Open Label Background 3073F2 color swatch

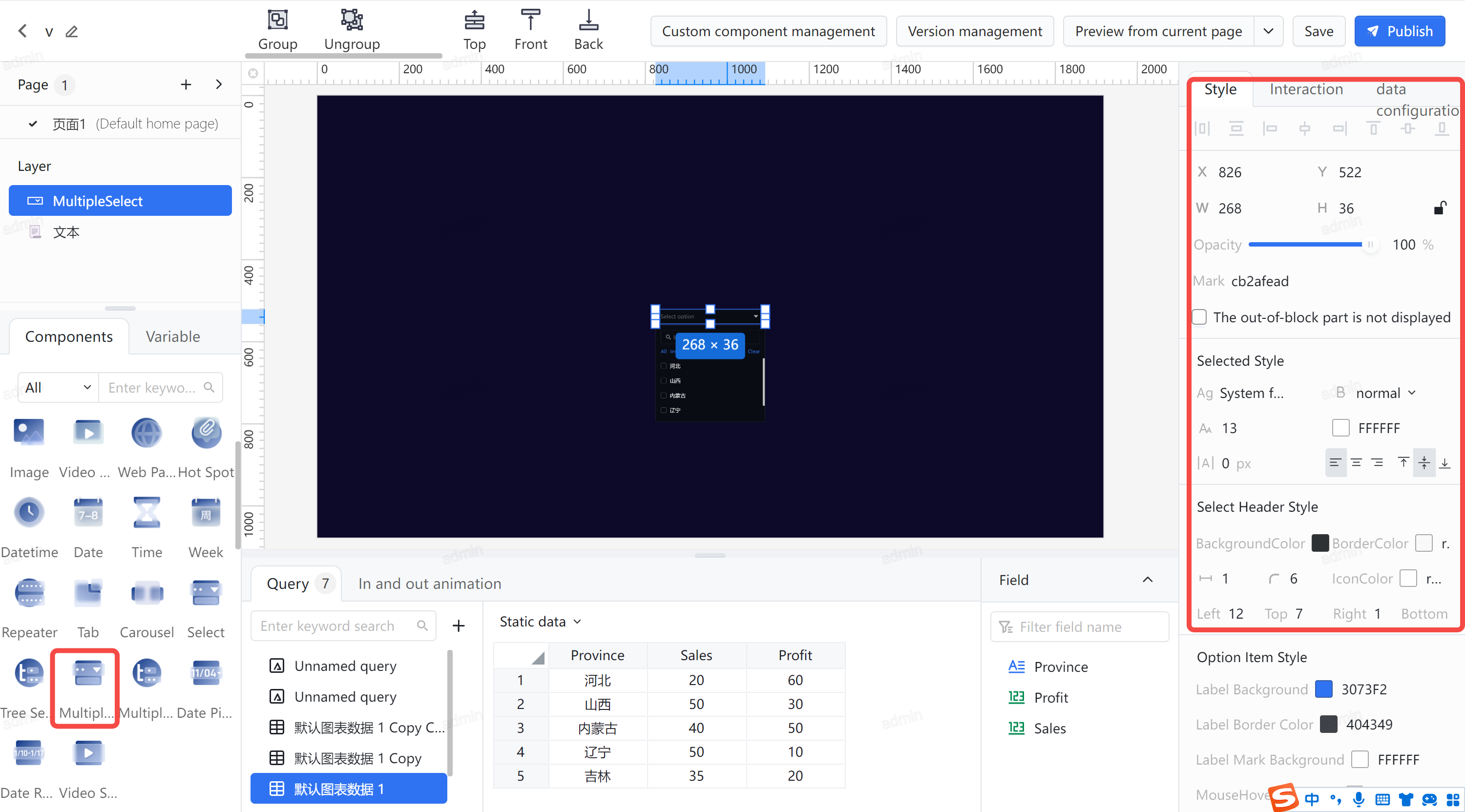1324,689
